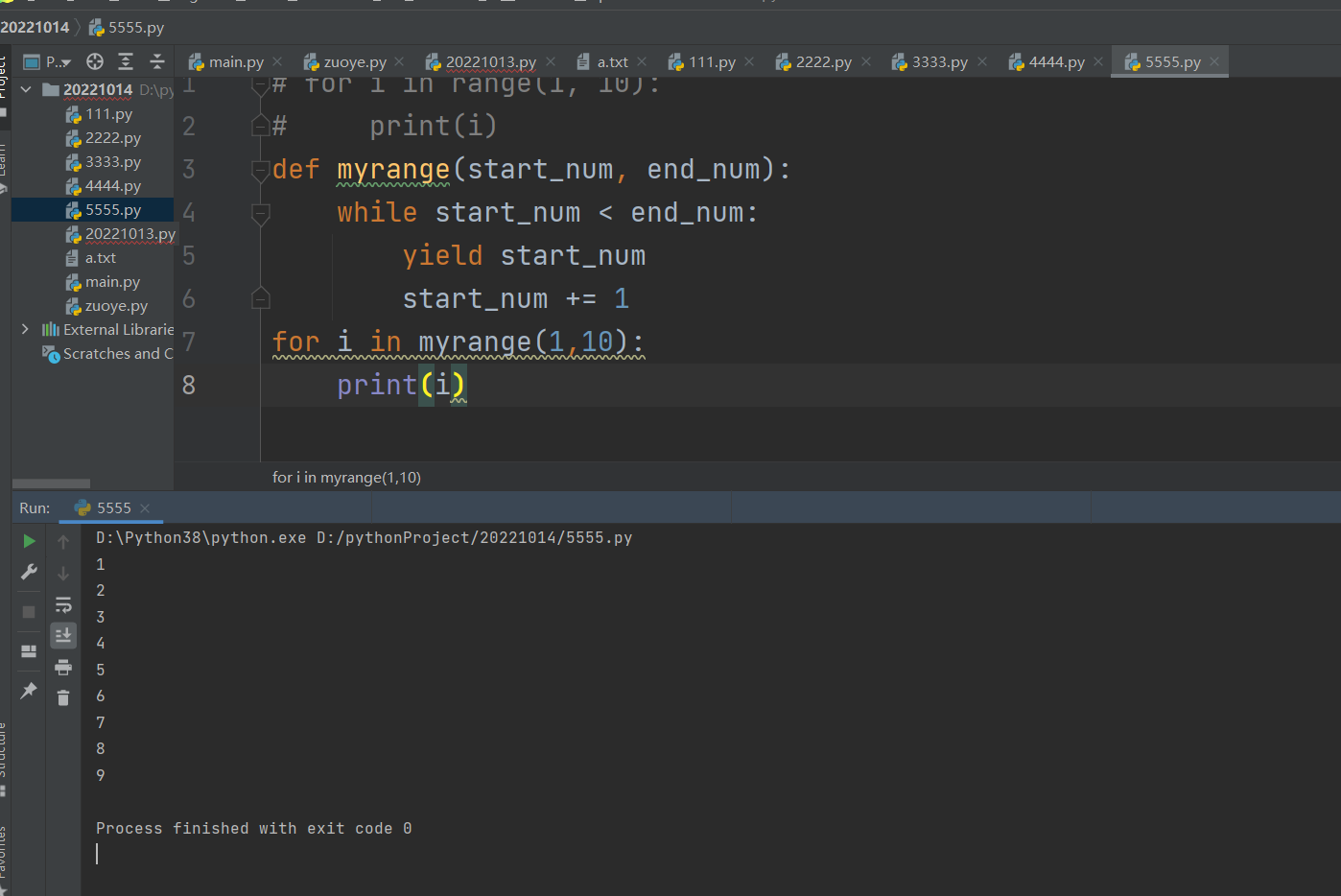The height and width of the screenshot is (896, 1341).
Task: Close the 5555 run tab
Action: point(145,508)
